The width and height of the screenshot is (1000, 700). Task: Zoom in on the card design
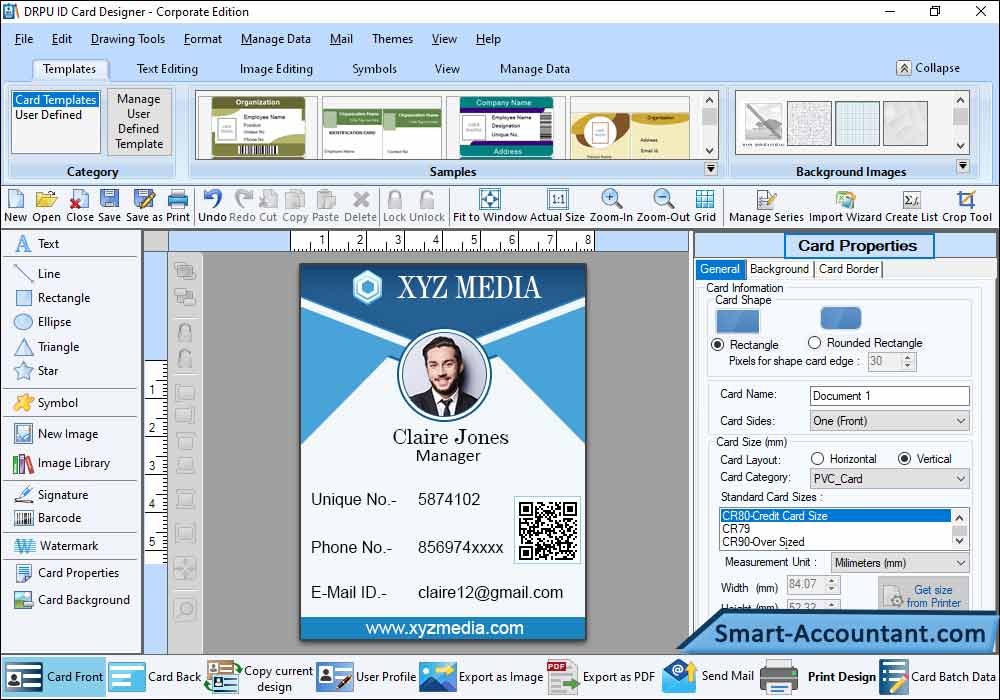(x=611, y=206)
